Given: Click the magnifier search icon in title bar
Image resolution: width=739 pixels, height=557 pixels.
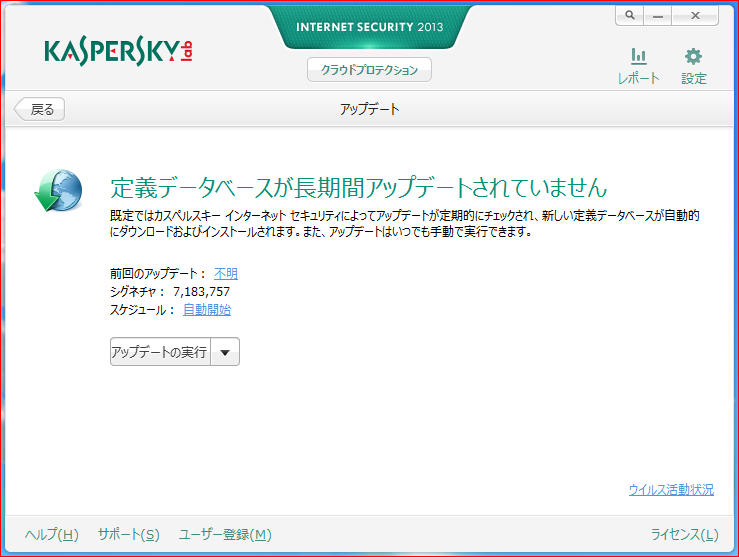Looking at the screenshot, I should click(629, 16).
